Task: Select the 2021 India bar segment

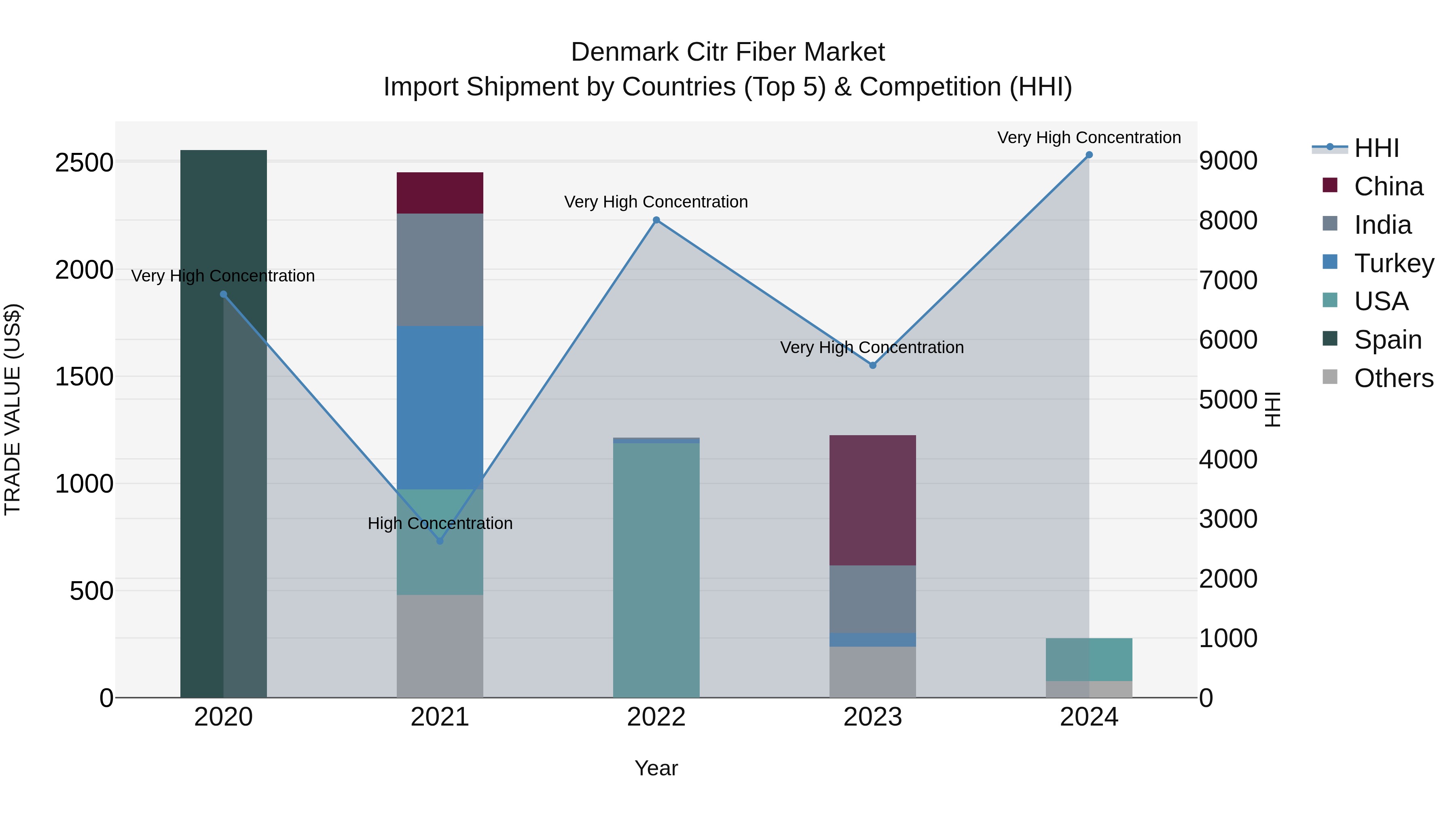Action: 440,270
